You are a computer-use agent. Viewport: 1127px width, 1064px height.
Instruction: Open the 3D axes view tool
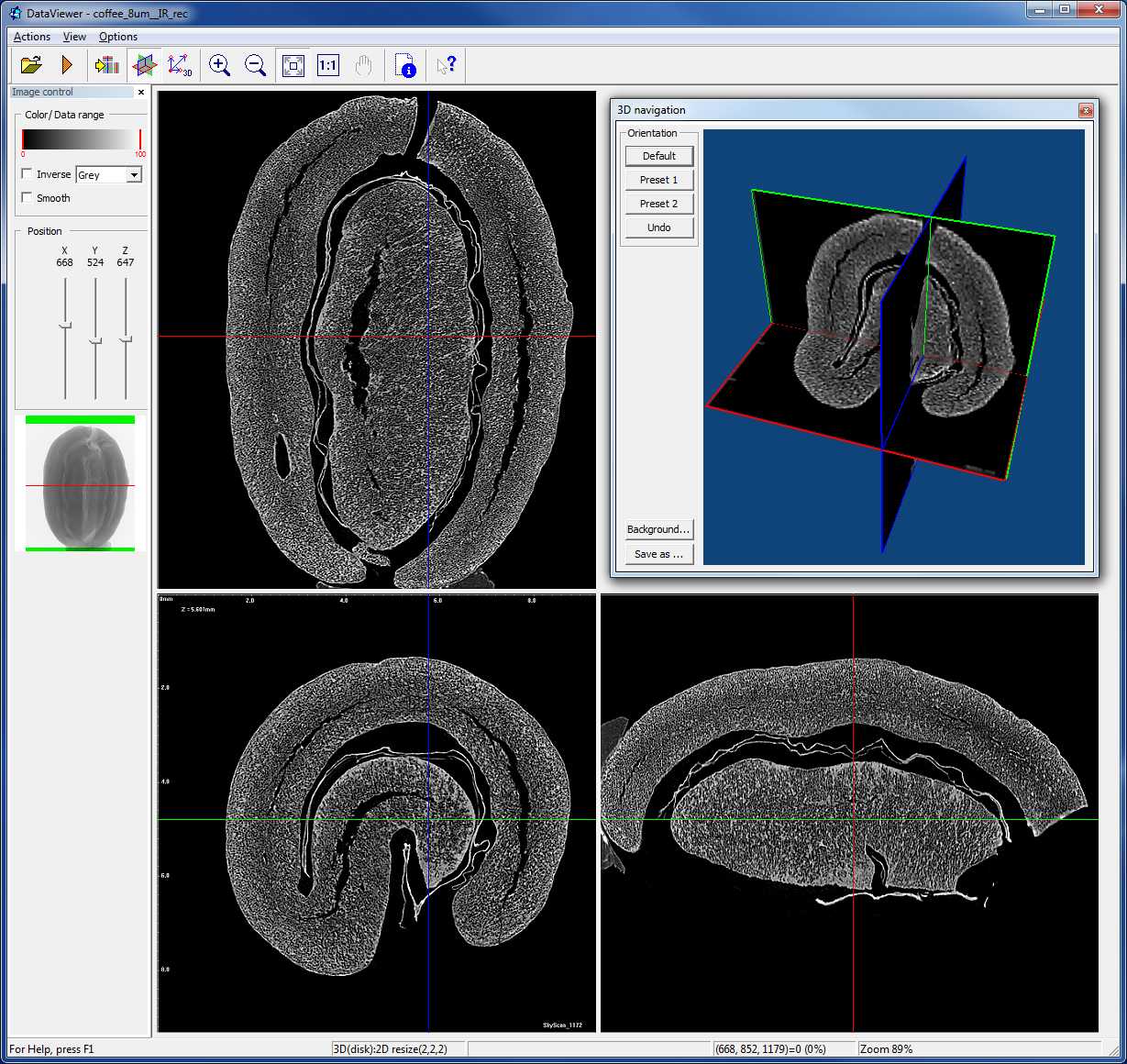(x=180, y=64)
